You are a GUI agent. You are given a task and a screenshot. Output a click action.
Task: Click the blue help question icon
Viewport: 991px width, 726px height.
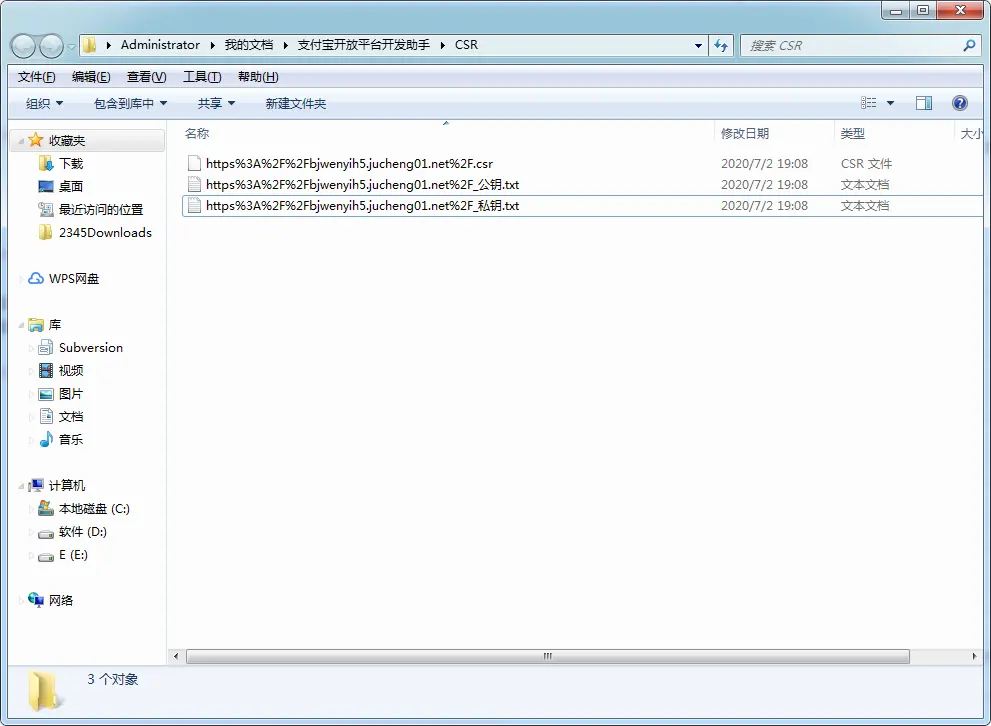coord(959,103)
